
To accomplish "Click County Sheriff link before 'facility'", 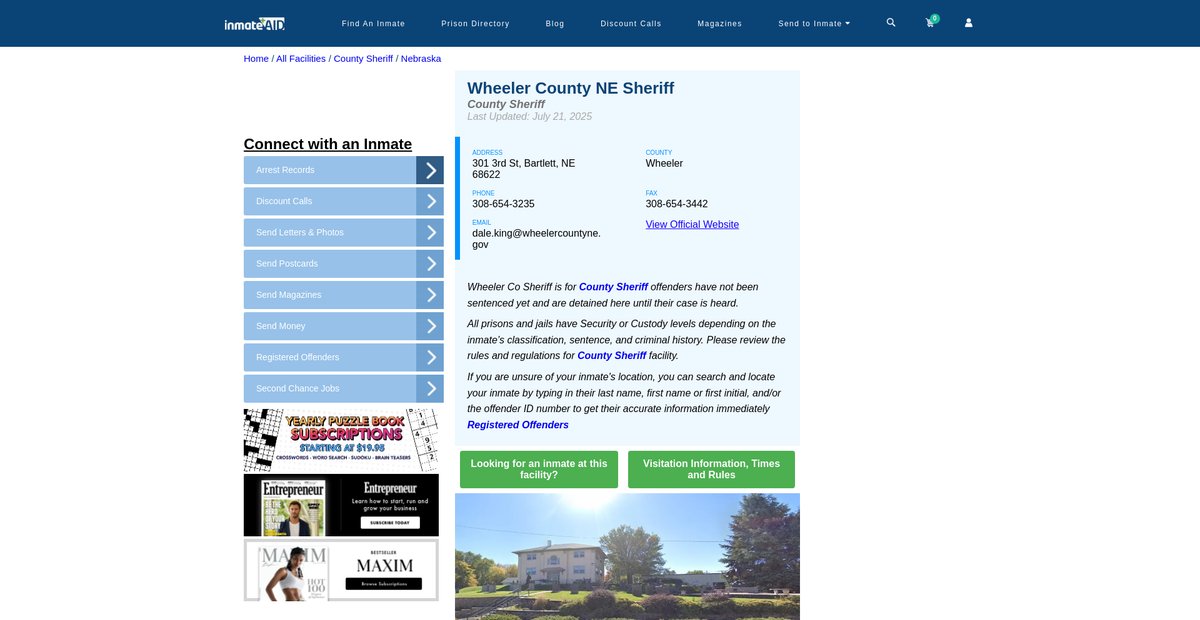I will (x=612, y=355).
